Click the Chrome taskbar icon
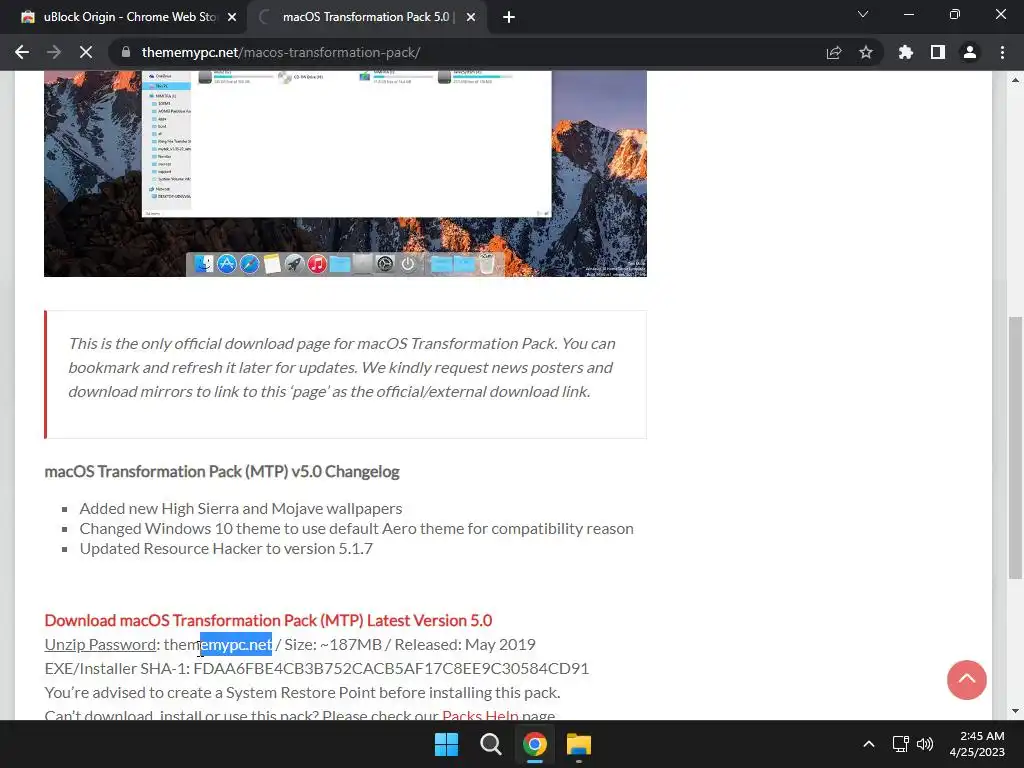1024x768 pixels. coord(535,744)
